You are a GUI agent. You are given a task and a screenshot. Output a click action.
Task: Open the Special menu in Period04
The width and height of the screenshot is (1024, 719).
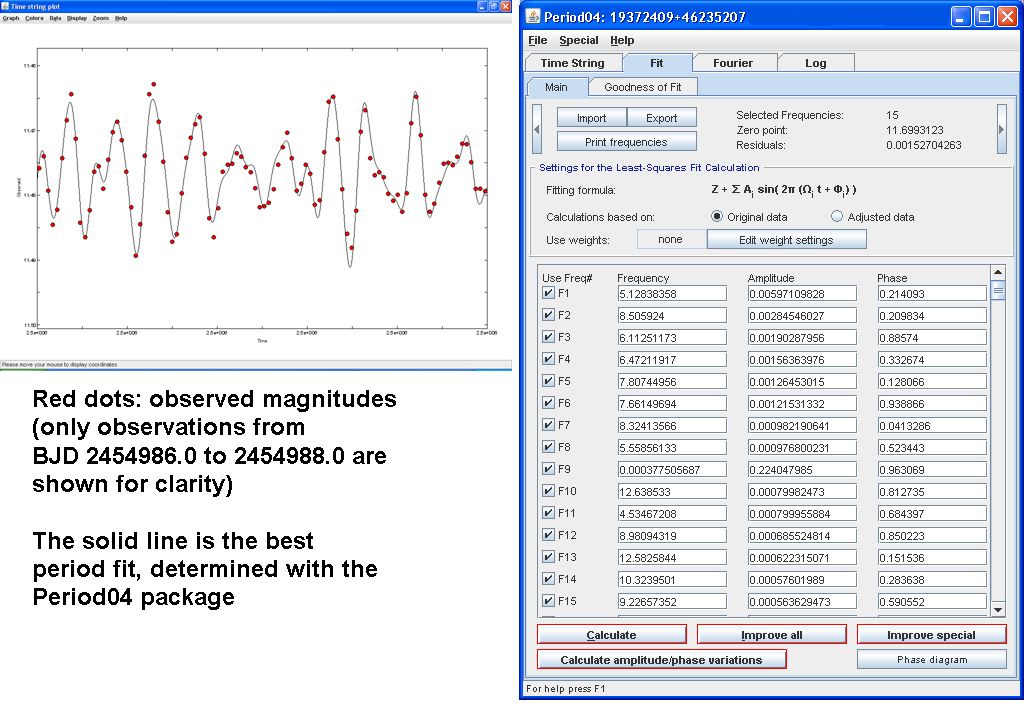coord(579,40)
